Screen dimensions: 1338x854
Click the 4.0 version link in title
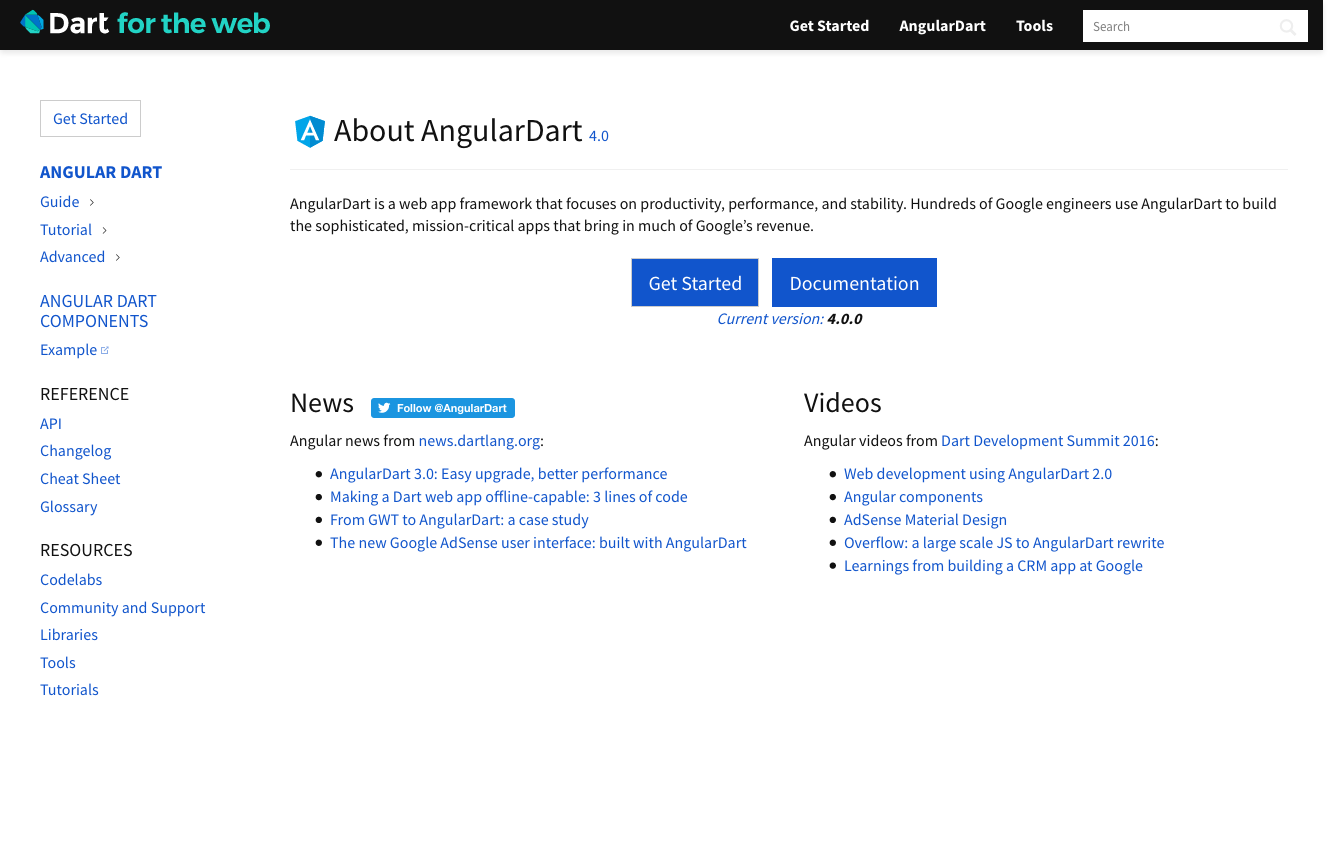[x=599, y=136]
